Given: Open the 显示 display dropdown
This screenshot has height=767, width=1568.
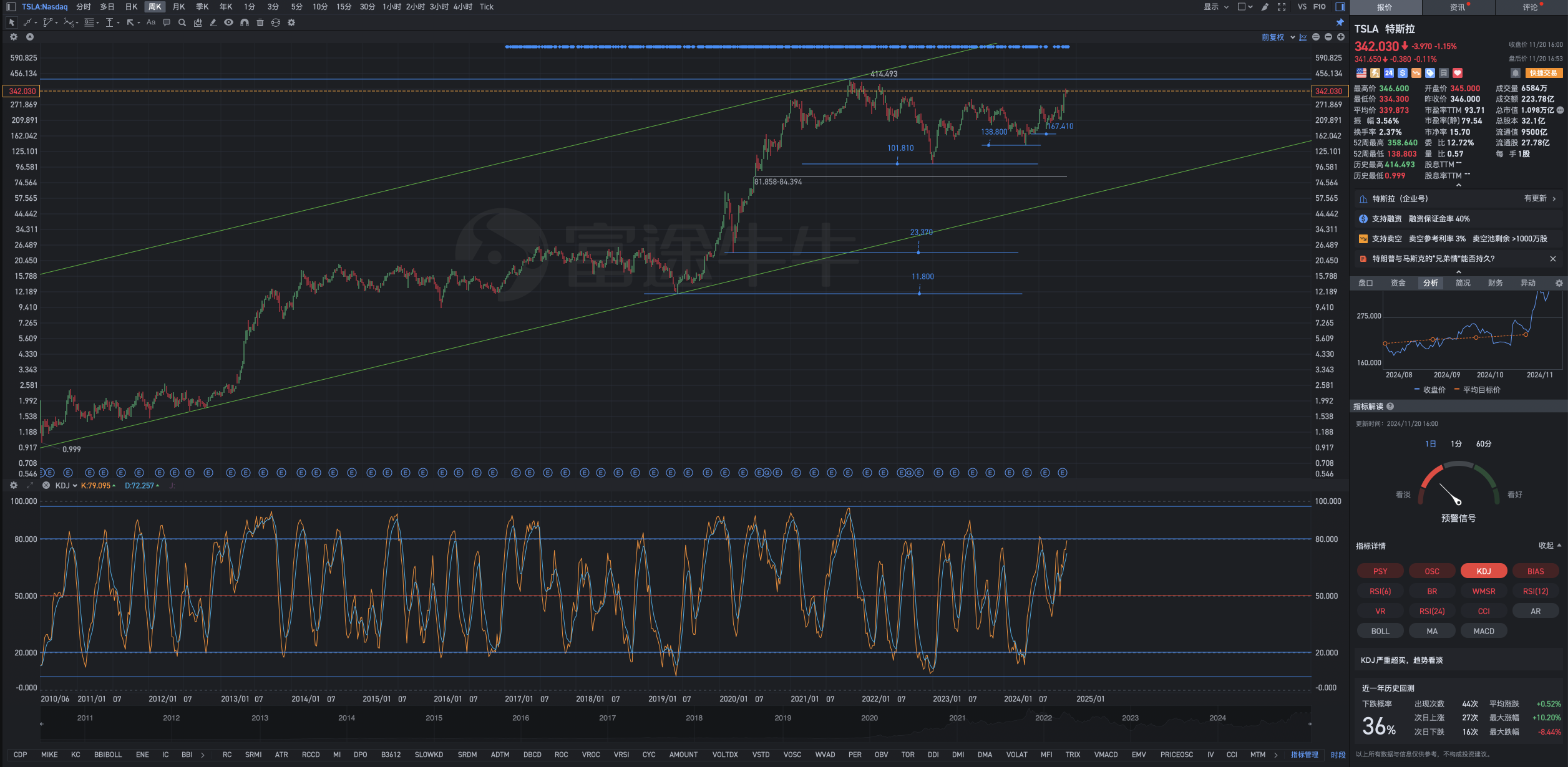Looking at the screenshot, I should [x=1216, y=7].
